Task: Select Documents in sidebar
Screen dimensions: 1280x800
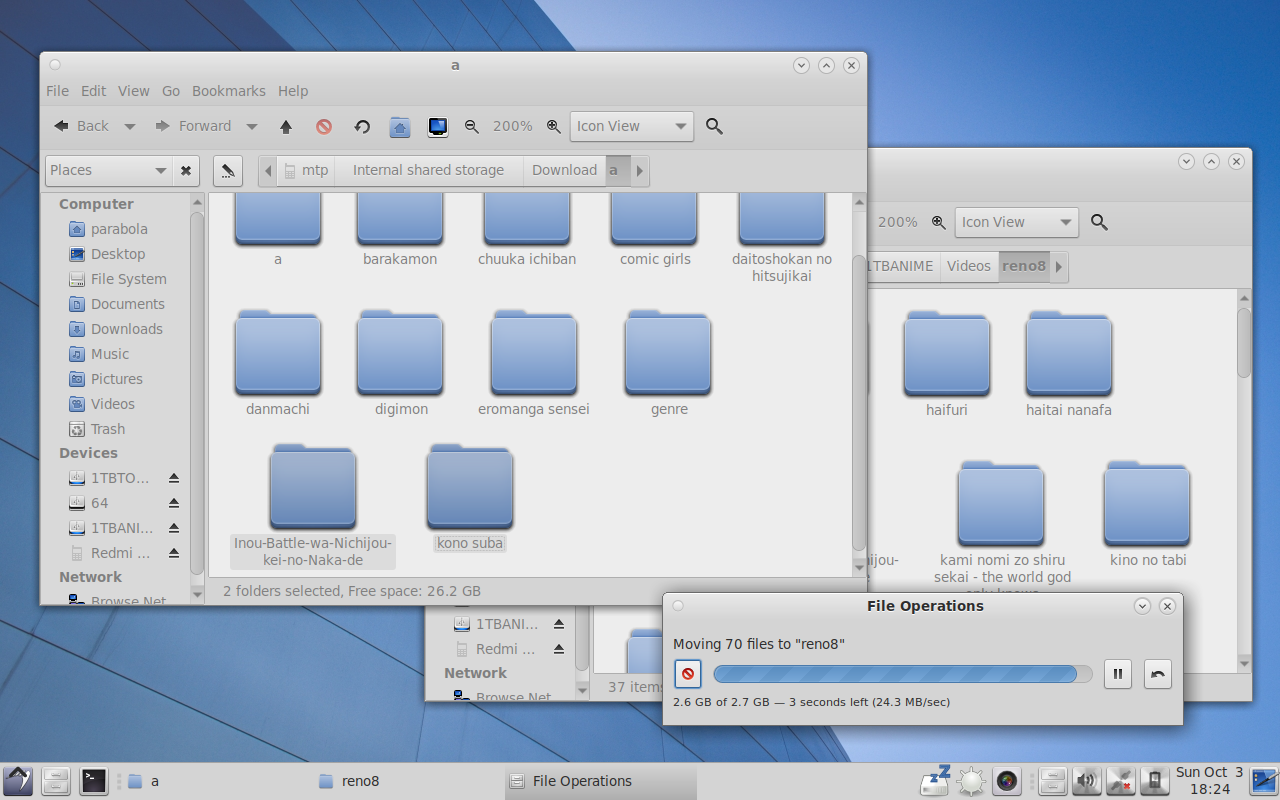Action: (x=127, y=304)
